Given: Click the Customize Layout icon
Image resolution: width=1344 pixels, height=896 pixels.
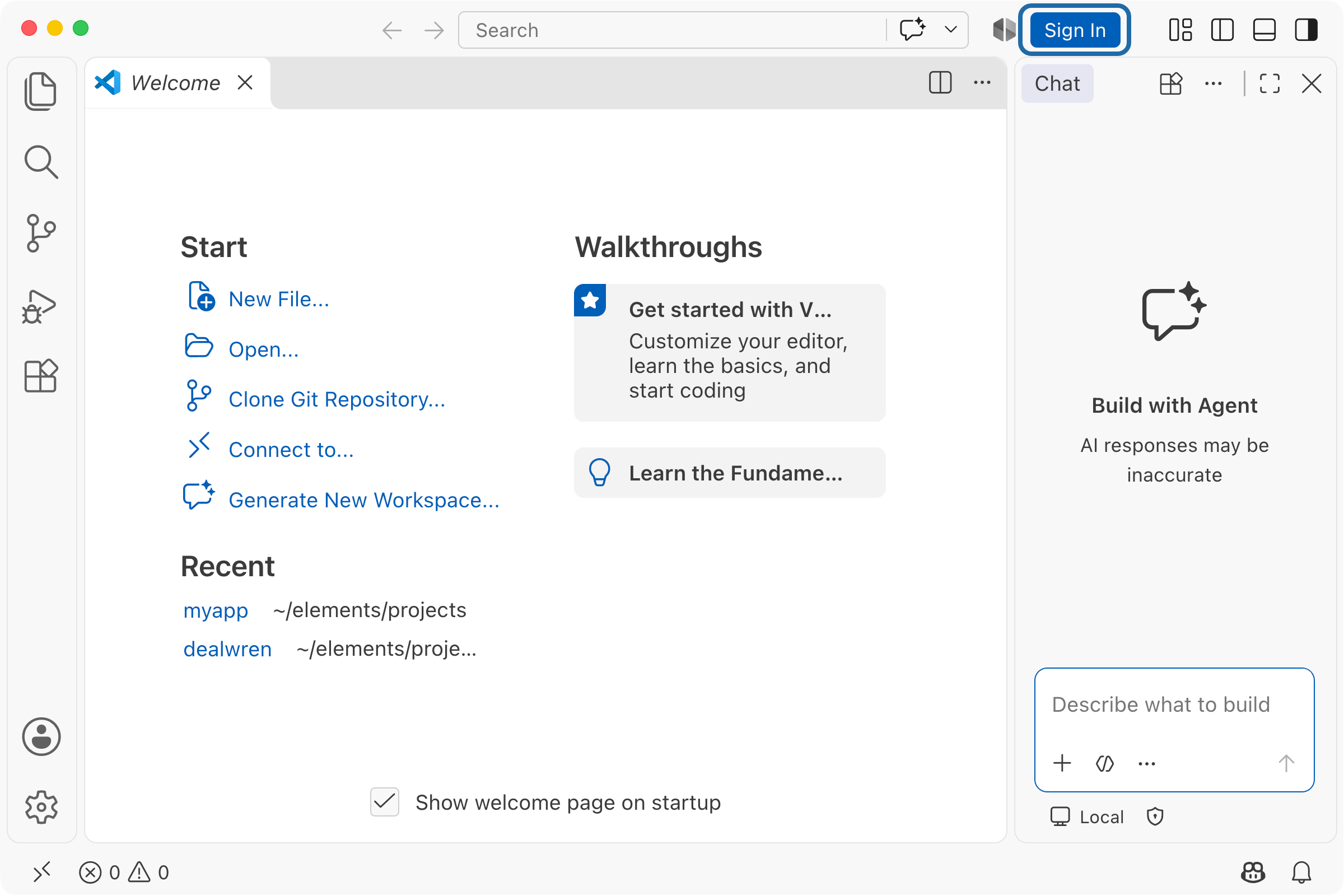Looking at the screenshot, I should tap(1180, 30).
